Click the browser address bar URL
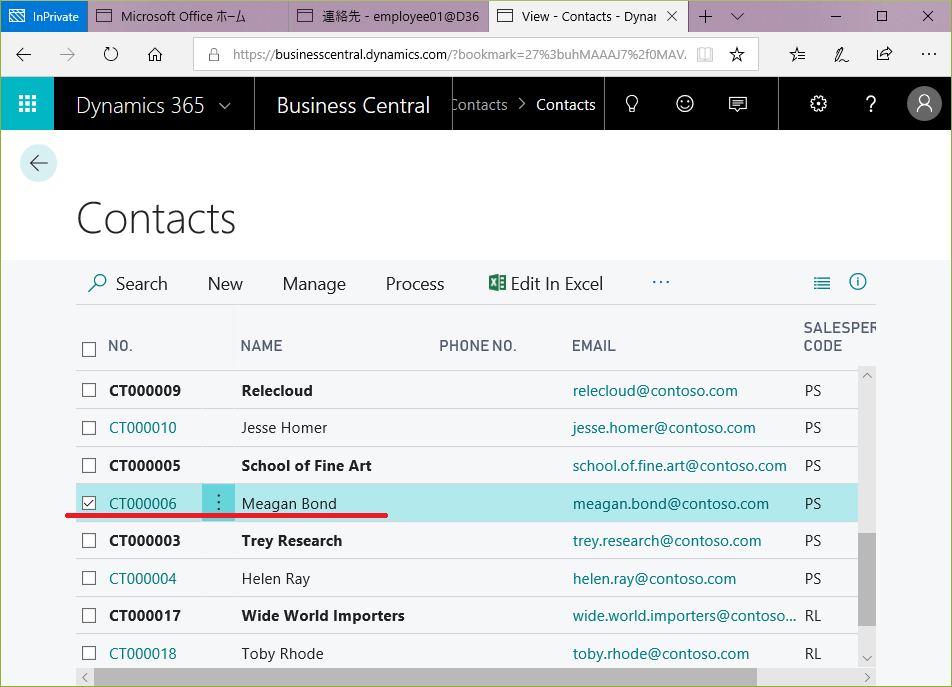This screenshot has width=952, height=687. coord(460,55)
